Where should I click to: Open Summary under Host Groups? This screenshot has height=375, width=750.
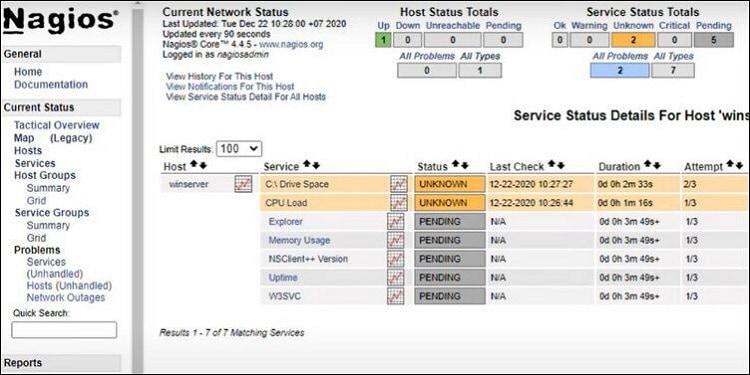coord(48,188)
